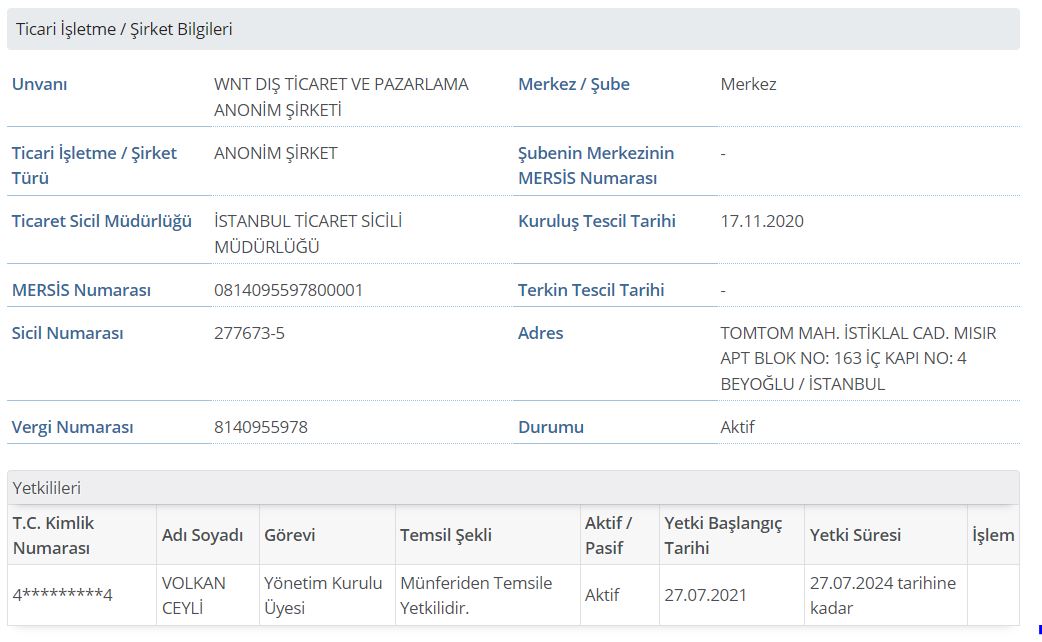Click the tax number value 8140955978

click(x=261, y=427)
